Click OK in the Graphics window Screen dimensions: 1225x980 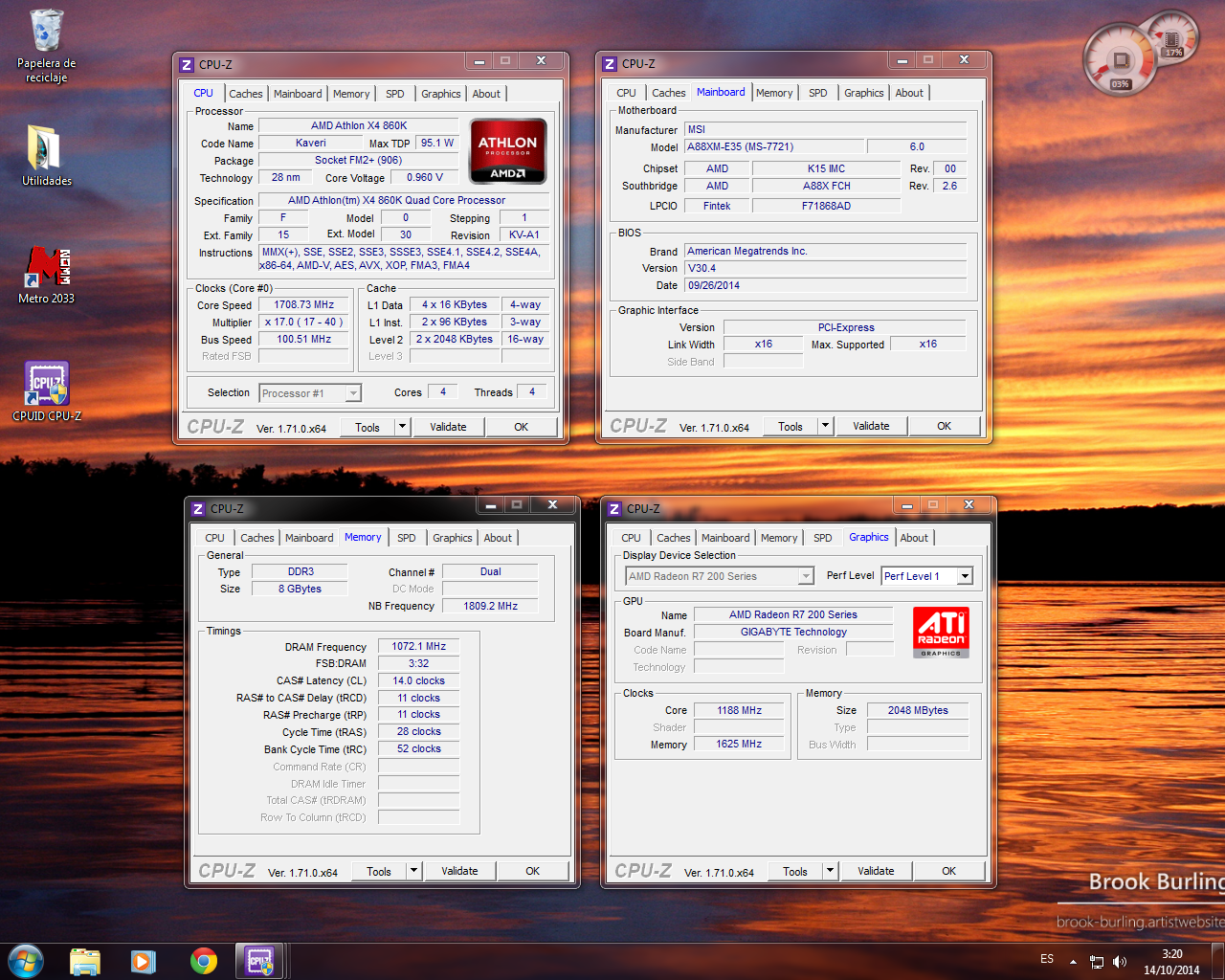(949, 871)
